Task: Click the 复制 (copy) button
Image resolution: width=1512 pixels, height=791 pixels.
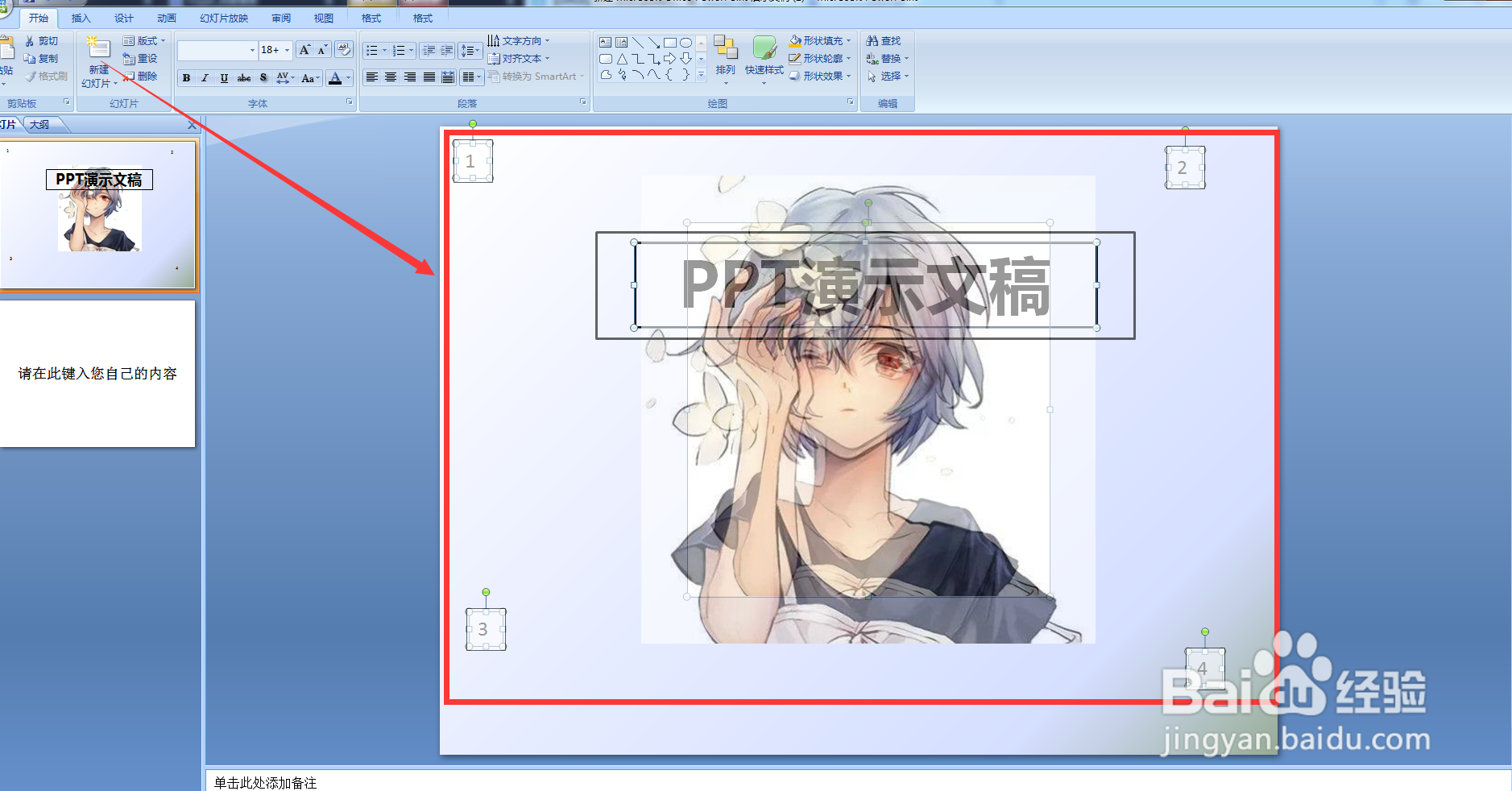Action: (41, 59)
